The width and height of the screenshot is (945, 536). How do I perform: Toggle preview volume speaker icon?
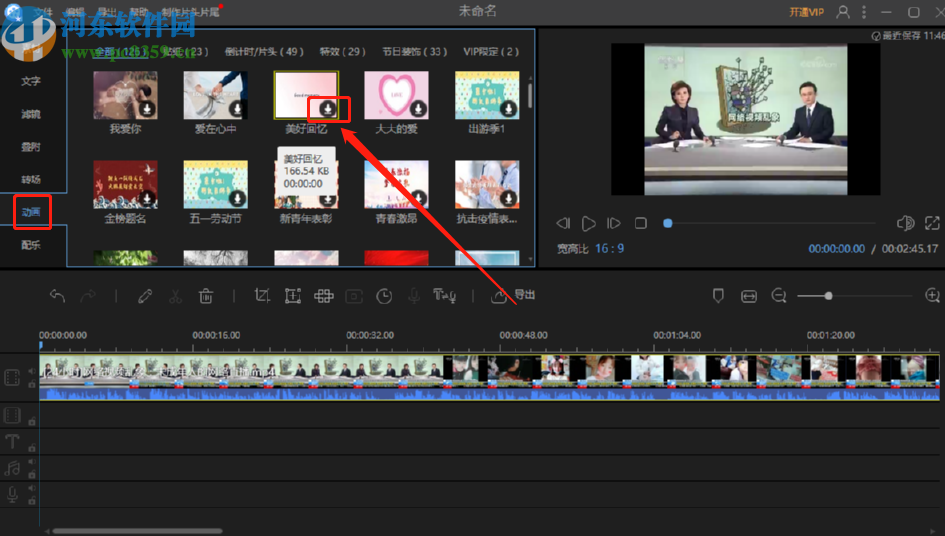coord(905,223)
